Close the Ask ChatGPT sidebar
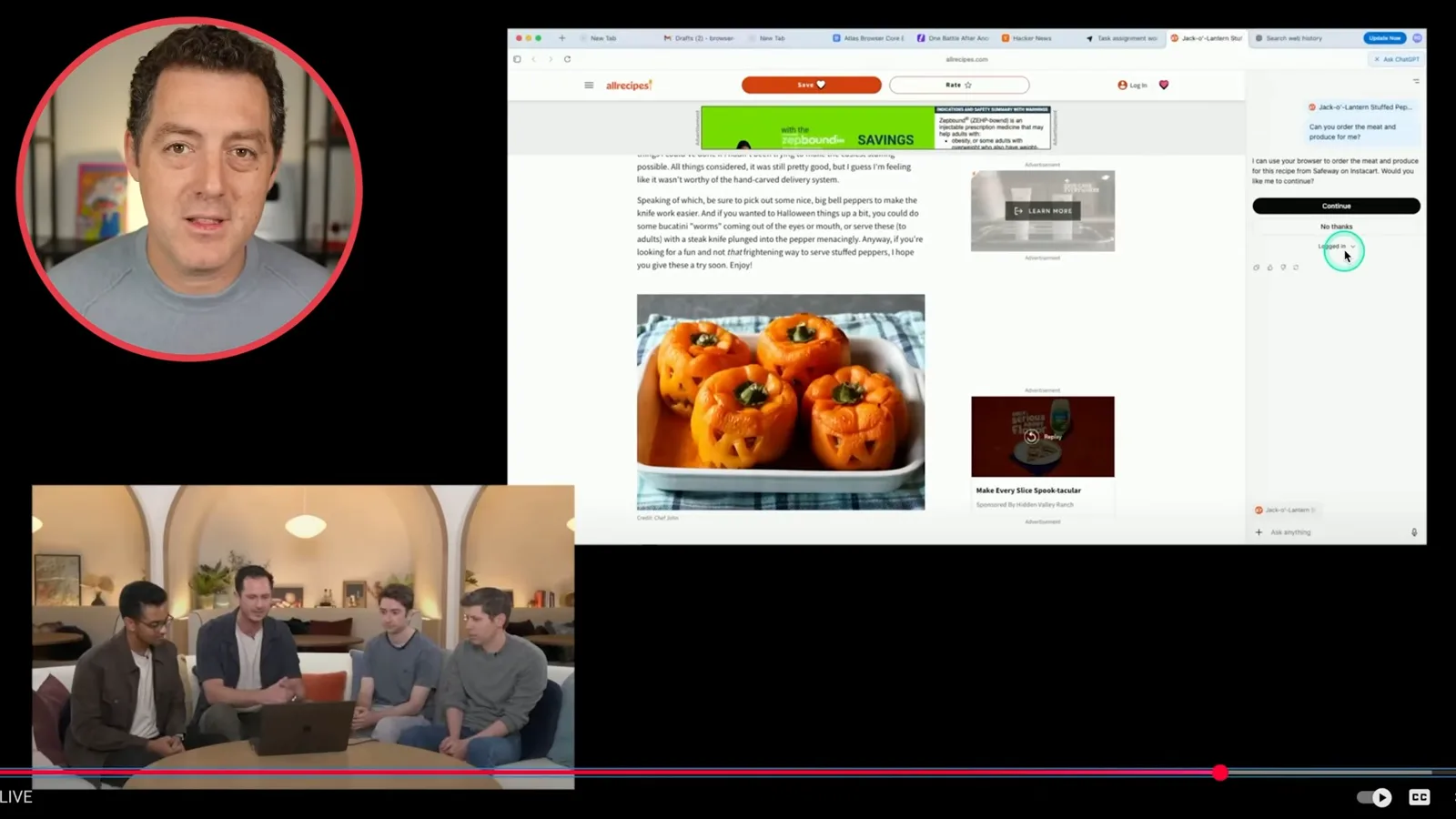Screen dimensions: 1456x819 (x=1377, y=59)
